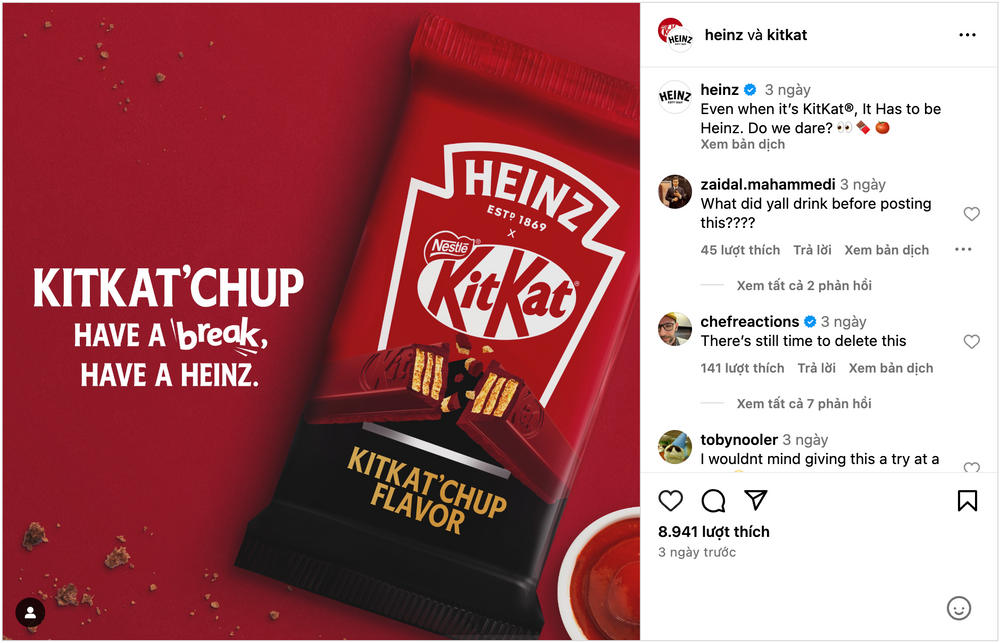Open heinz profile in post header

coord(723,35)
